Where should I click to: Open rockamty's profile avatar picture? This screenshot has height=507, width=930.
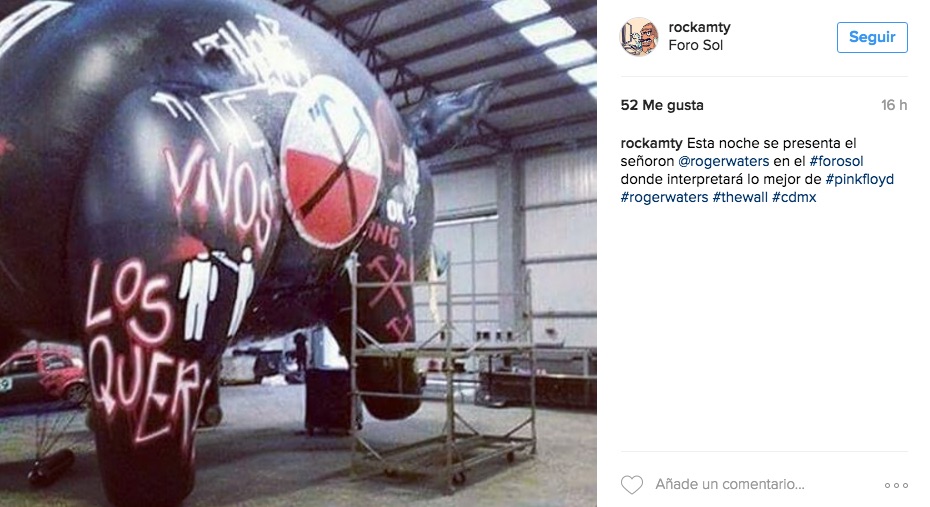(639, 36)
